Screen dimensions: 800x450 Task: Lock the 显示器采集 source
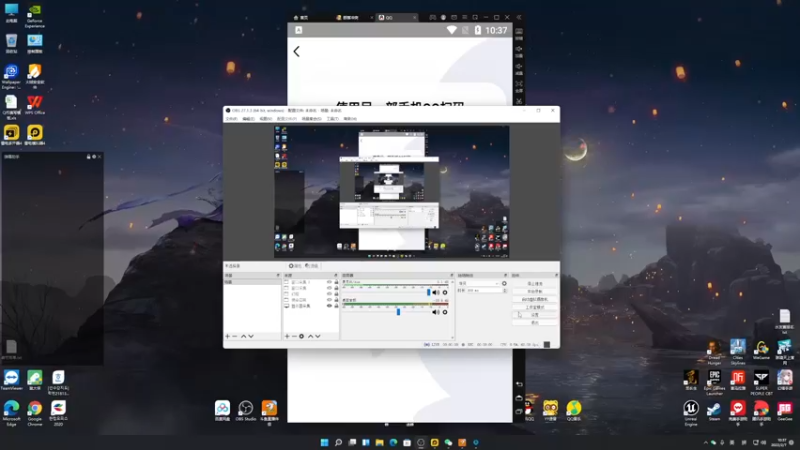[x=336, y=306]
